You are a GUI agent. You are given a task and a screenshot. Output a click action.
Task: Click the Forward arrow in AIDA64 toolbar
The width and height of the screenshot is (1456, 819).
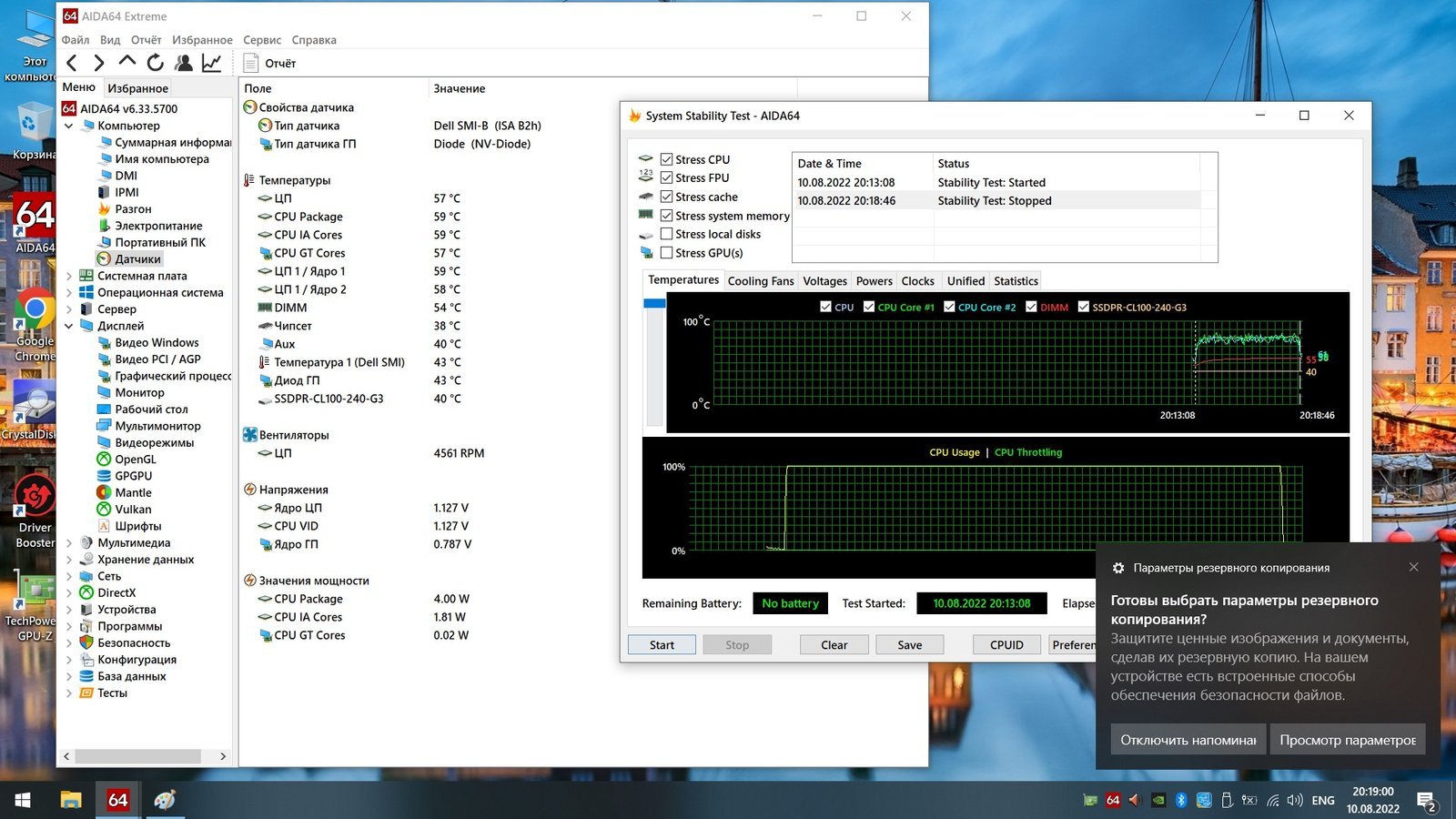tap(98, 63)
